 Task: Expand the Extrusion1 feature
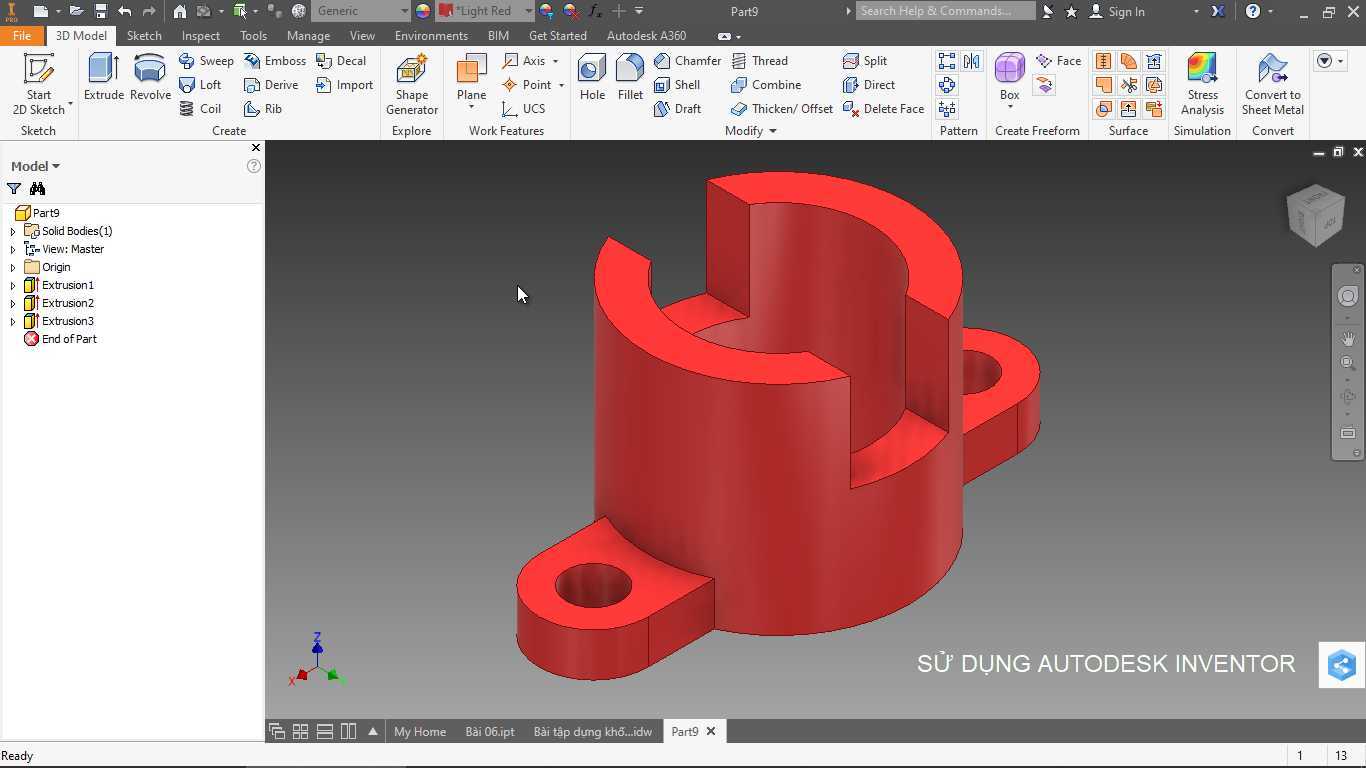pyautogui.click(x=13, y=285)
